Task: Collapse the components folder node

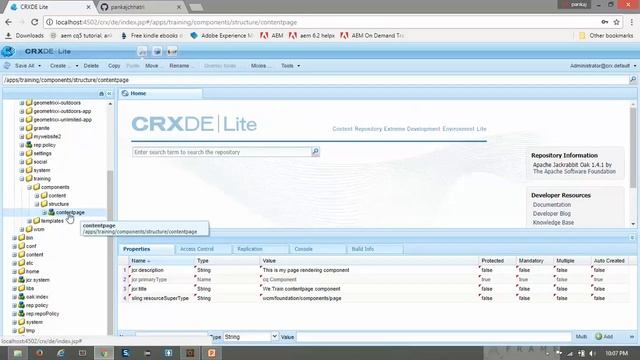Action: pos(29,187)
